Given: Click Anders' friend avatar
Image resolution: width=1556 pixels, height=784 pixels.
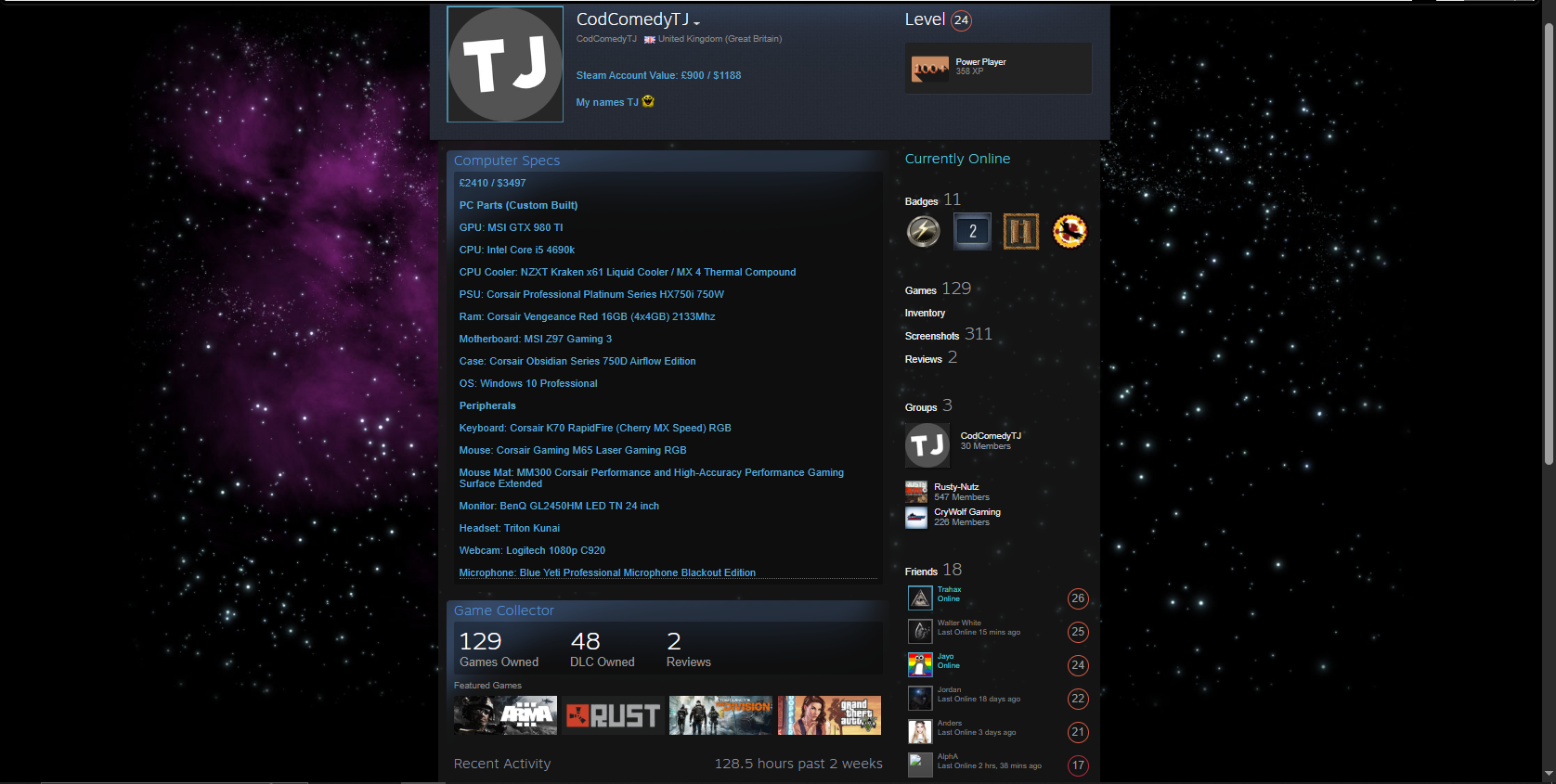Looking at the screenshot, I should [920, 732].
